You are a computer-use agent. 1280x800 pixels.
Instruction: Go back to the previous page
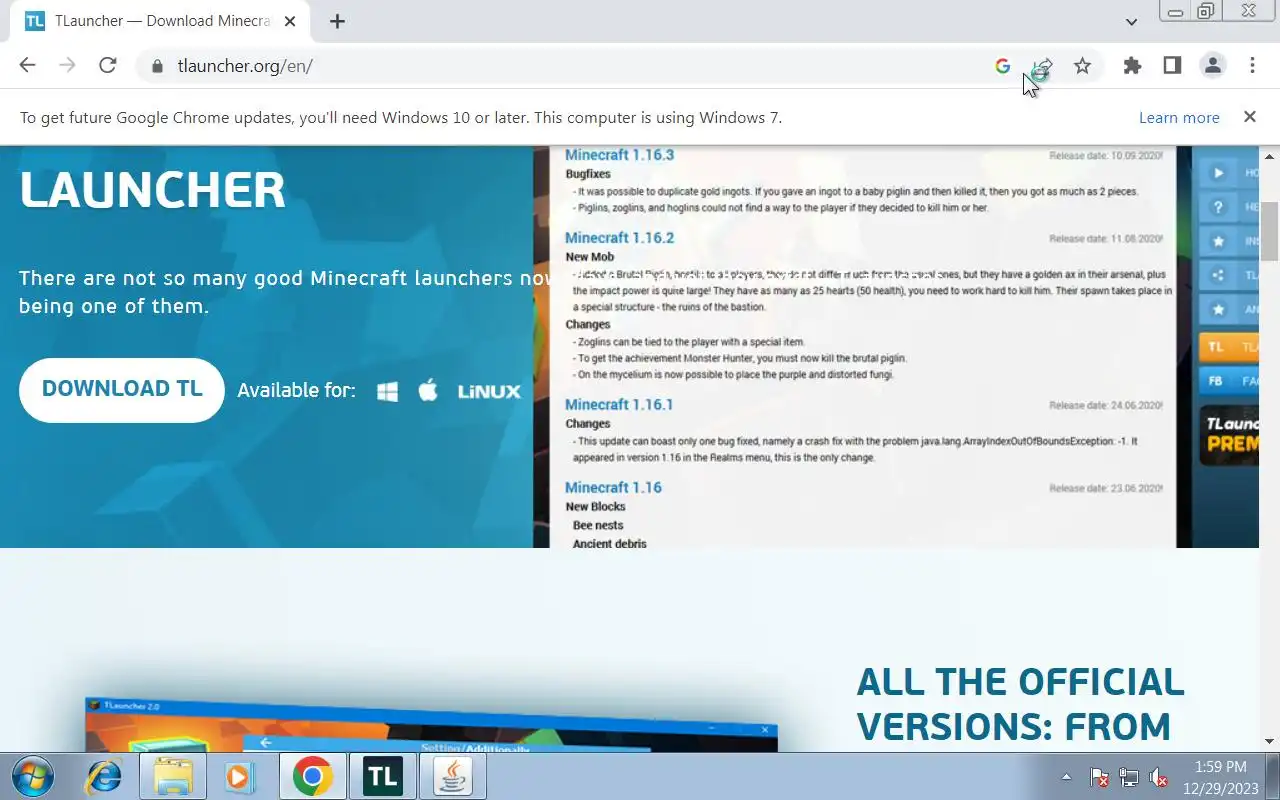click(x=28, y=66)
